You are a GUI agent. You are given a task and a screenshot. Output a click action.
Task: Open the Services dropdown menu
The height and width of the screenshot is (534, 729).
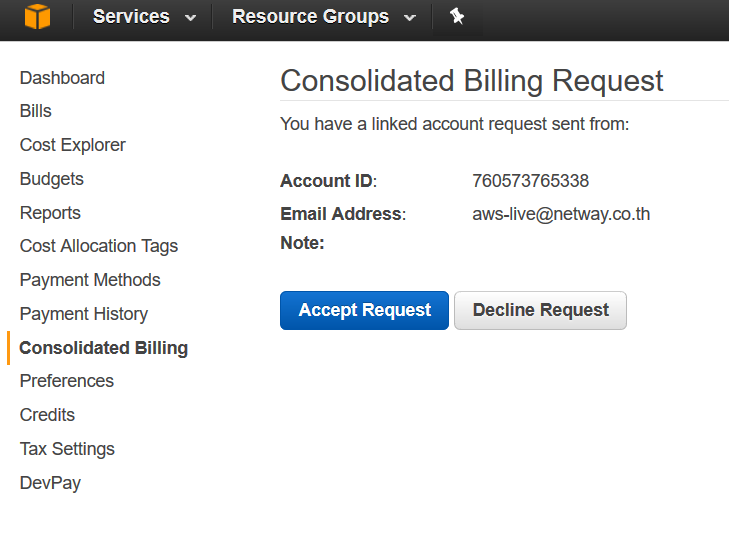(144, 17)
